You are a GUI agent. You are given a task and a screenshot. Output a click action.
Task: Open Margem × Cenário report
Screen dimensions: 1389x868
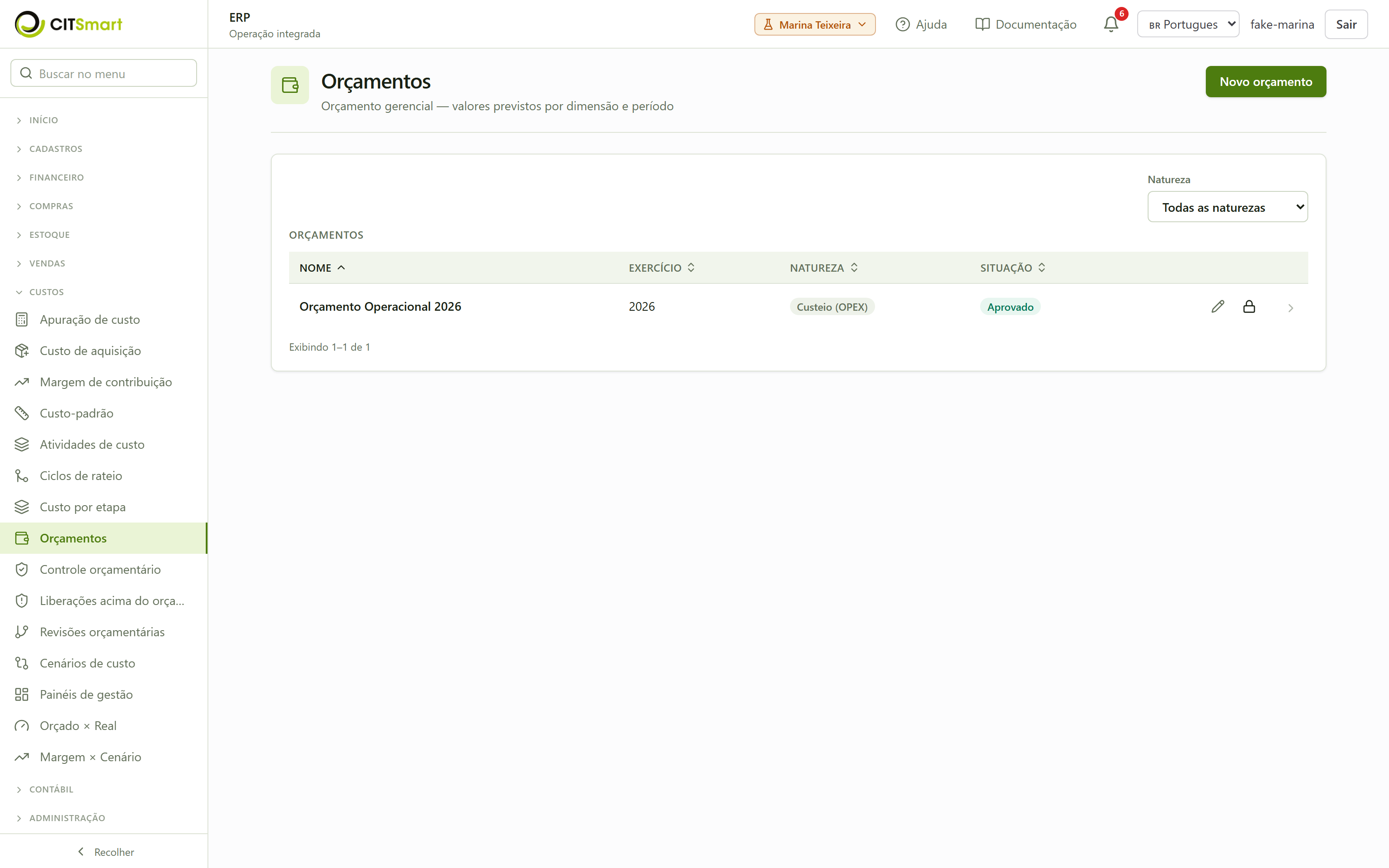103,757
